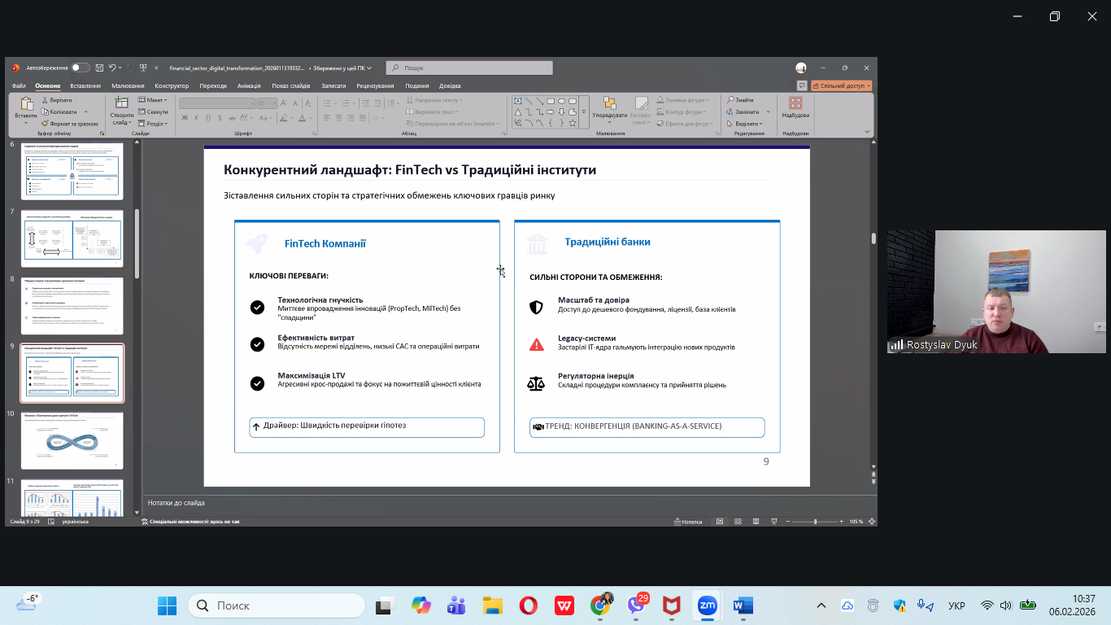The image size is (1111, 625).
Task: Open the Arrange (Упорядкувати) tool
Action: [x=609, y=108]
